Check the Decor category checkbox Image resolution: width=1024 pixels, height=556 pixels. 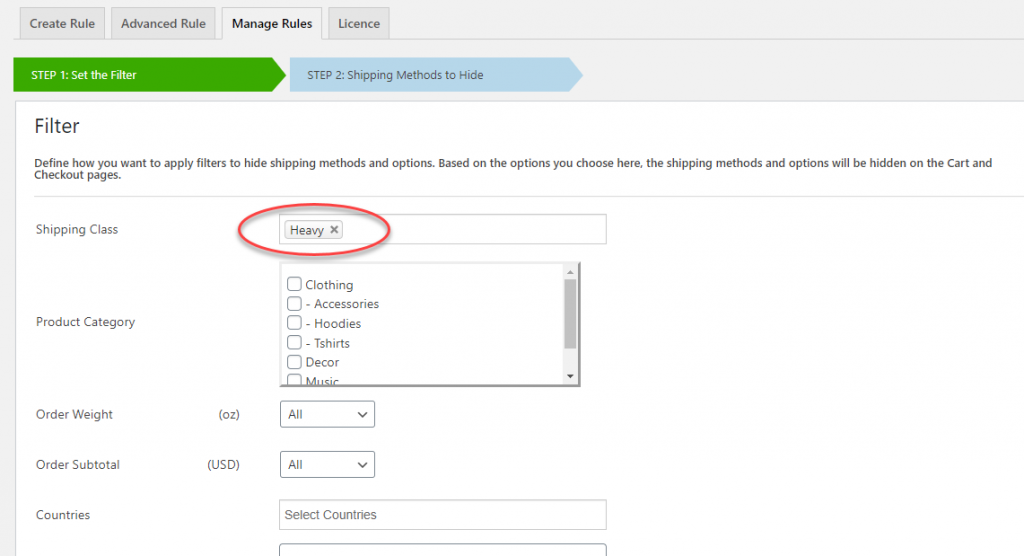(x=294, y=362)
